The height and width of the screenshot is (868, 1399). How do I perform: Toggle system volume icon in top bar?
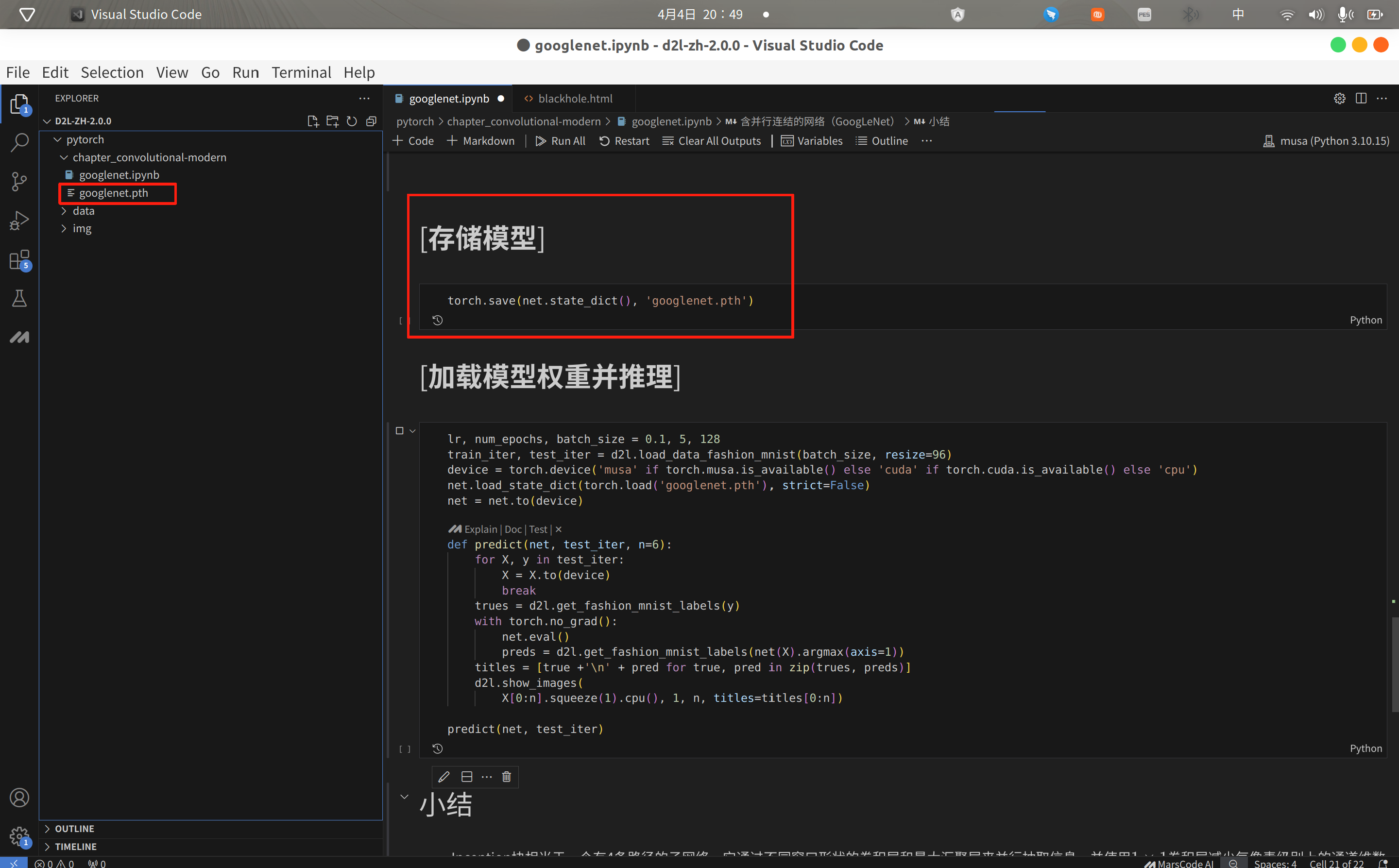1315,15
